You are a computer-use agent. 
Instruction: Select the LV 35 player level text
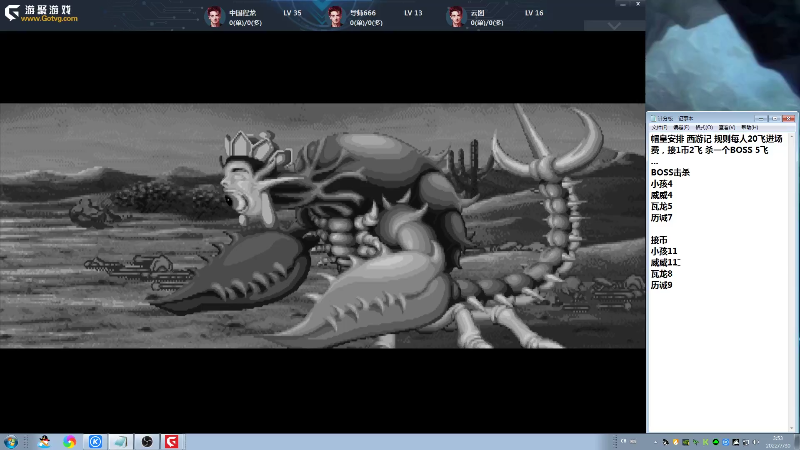292,13
